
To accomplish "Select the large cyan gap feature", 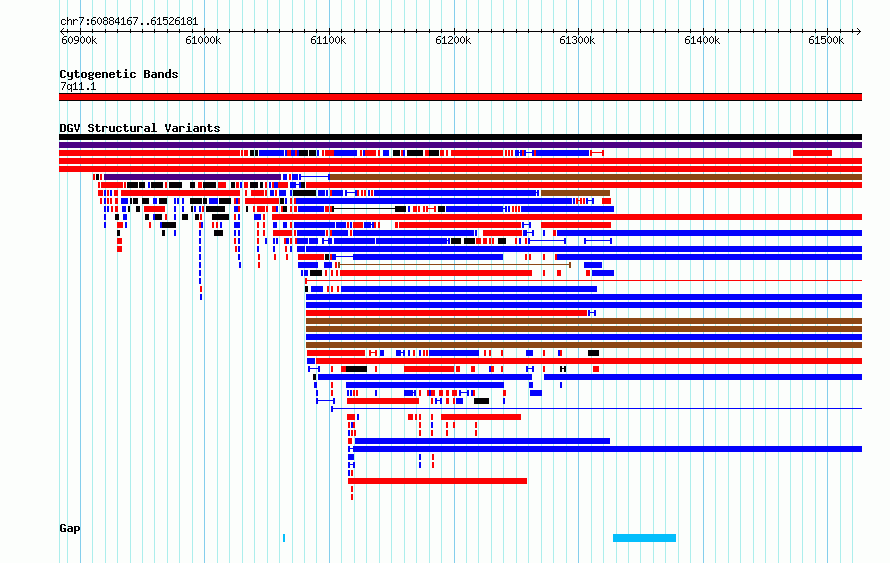I will 644,538.
